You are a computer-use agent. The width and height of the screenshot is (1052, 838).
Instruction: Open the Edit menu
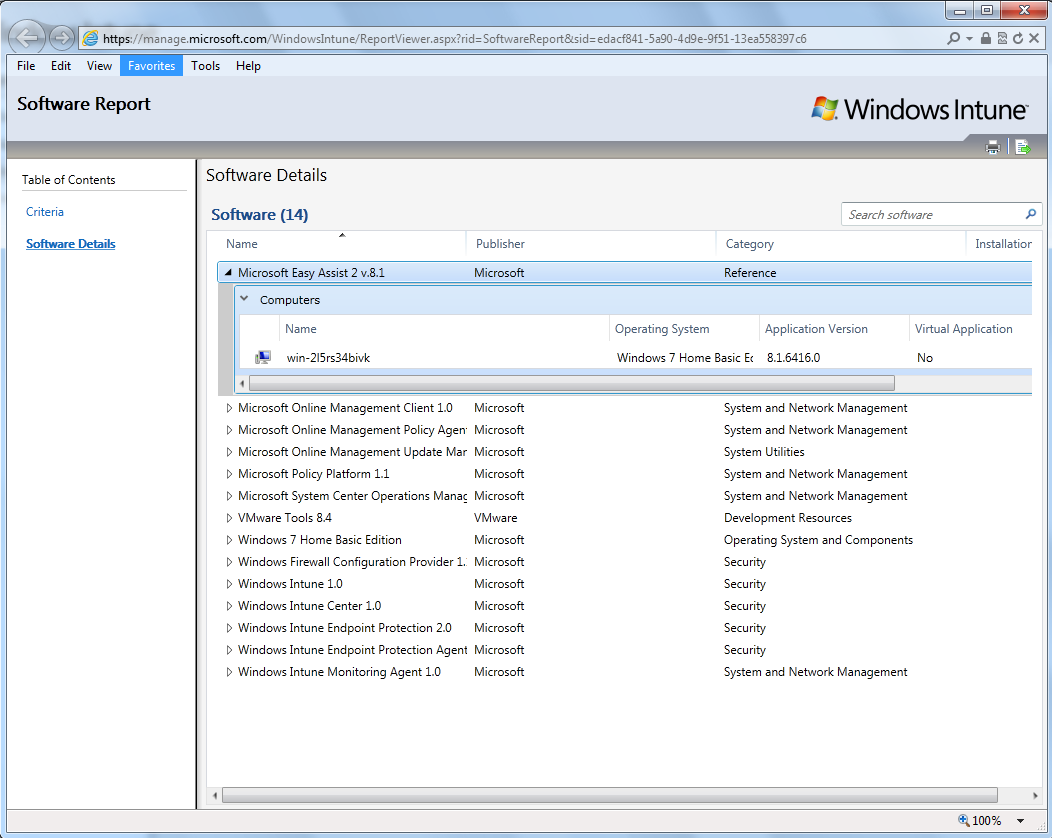click(60, 66)
